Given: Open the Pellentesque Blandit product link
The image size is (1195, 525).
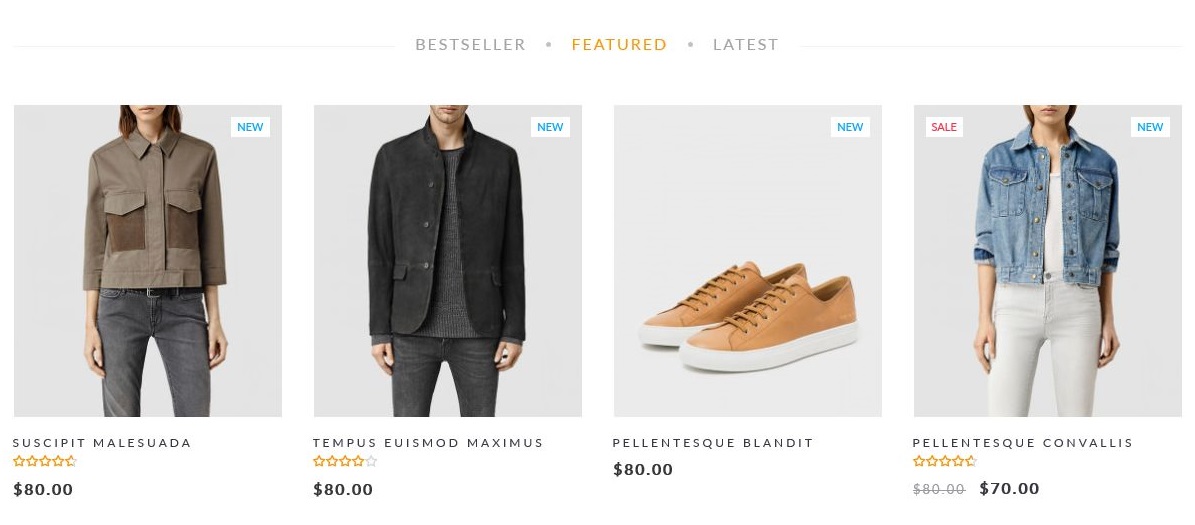Looking at the screenshot, I should (713, 443).
